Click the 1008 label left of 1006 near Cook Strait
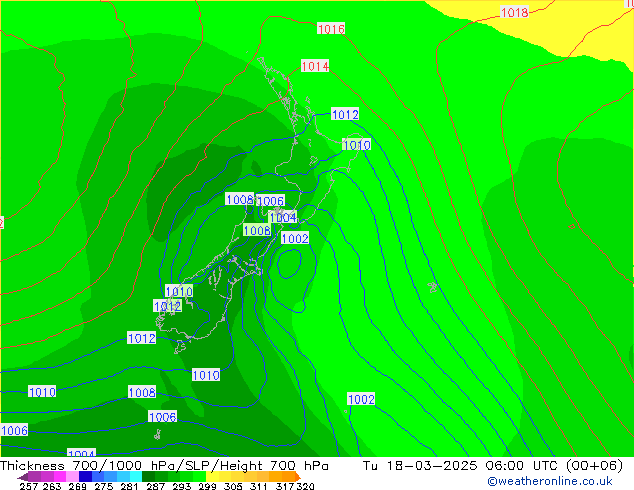This screenshot has width=634, height=490. click(x=240, y=199)
